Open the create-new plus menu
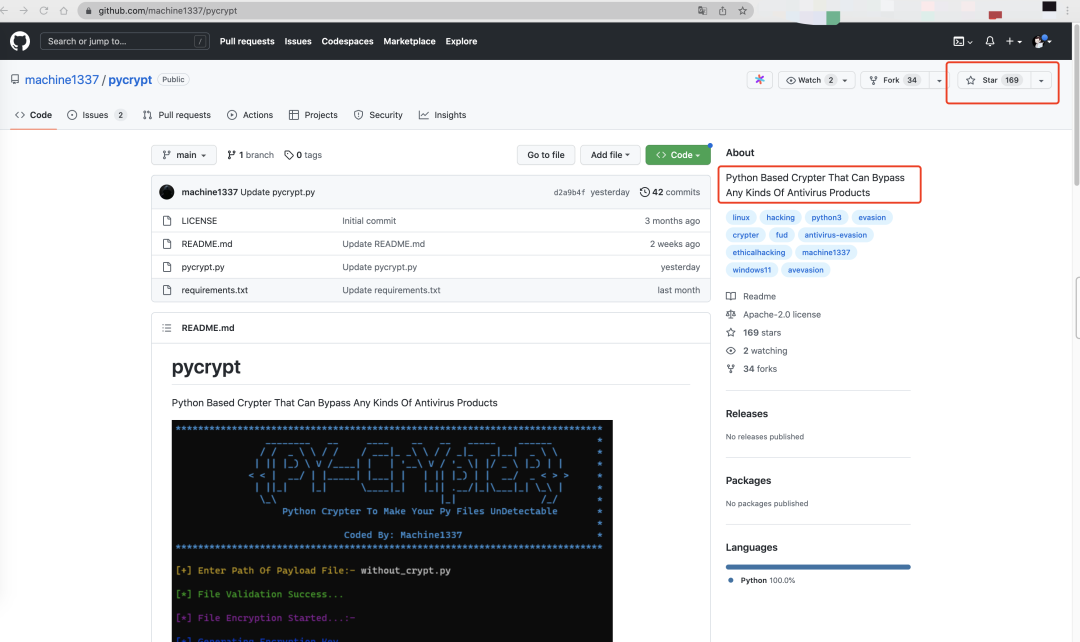Screen dimensions: 1080x642 (1013, 41)
